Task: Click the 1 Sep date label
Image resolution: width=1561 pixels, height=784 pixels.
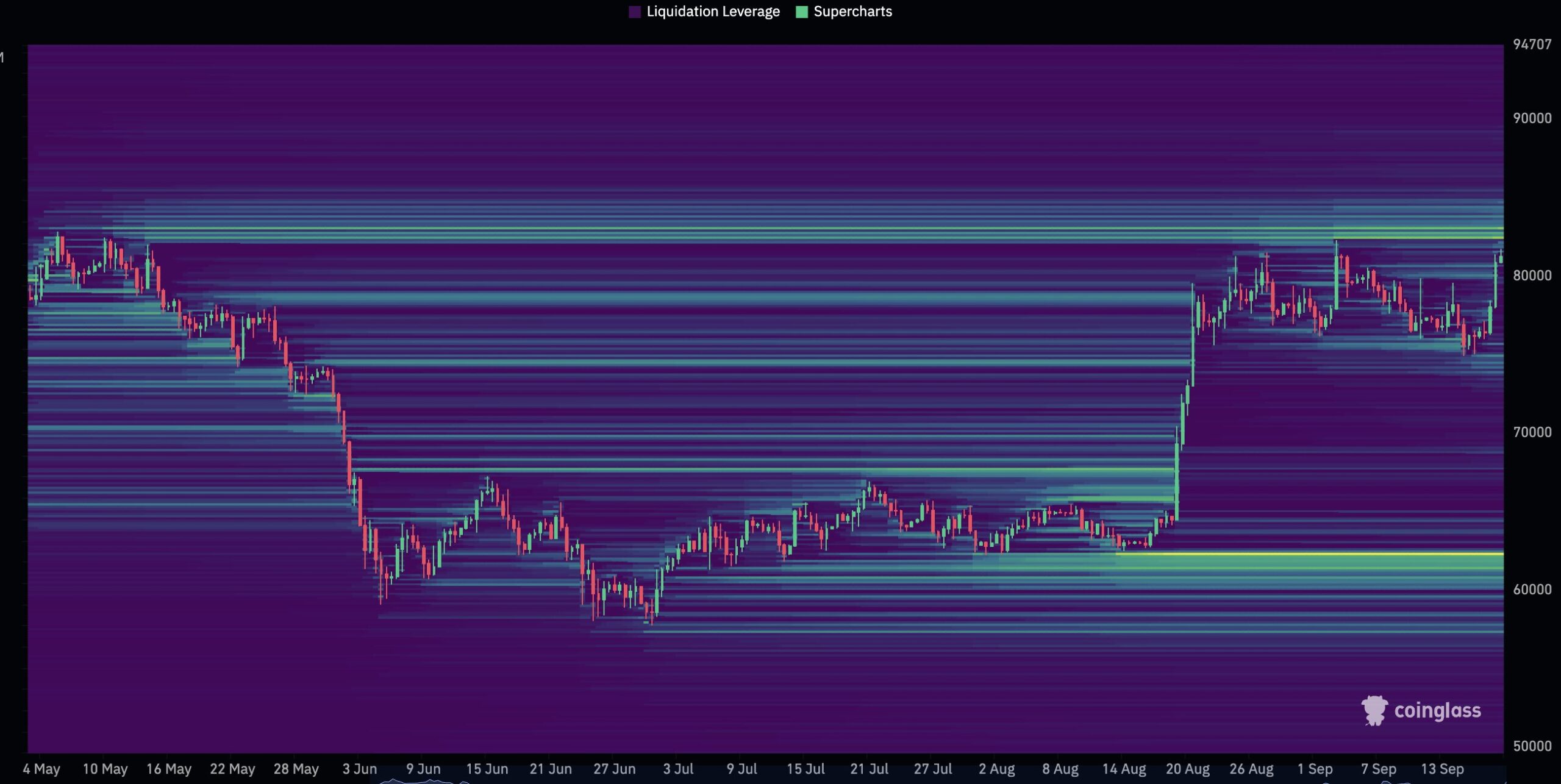Action: [1315, 769]
